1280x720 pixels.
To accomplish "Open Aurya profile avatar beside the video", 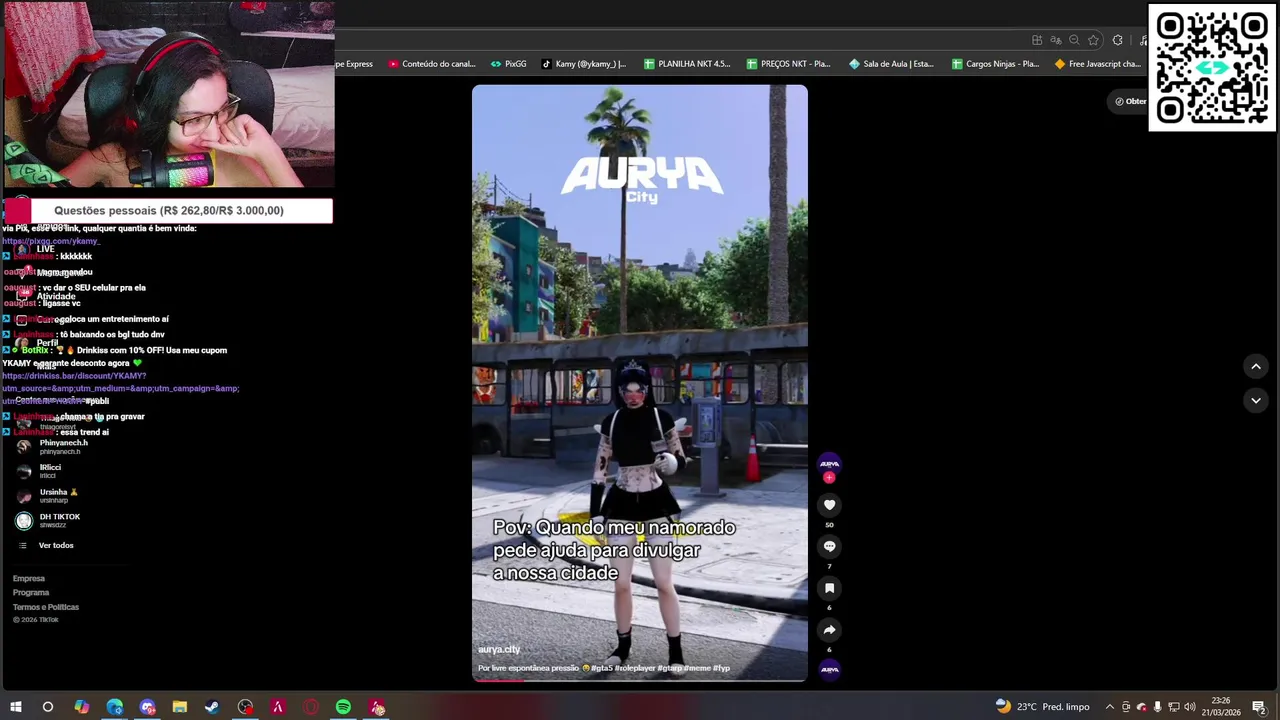I will point(829,463).
